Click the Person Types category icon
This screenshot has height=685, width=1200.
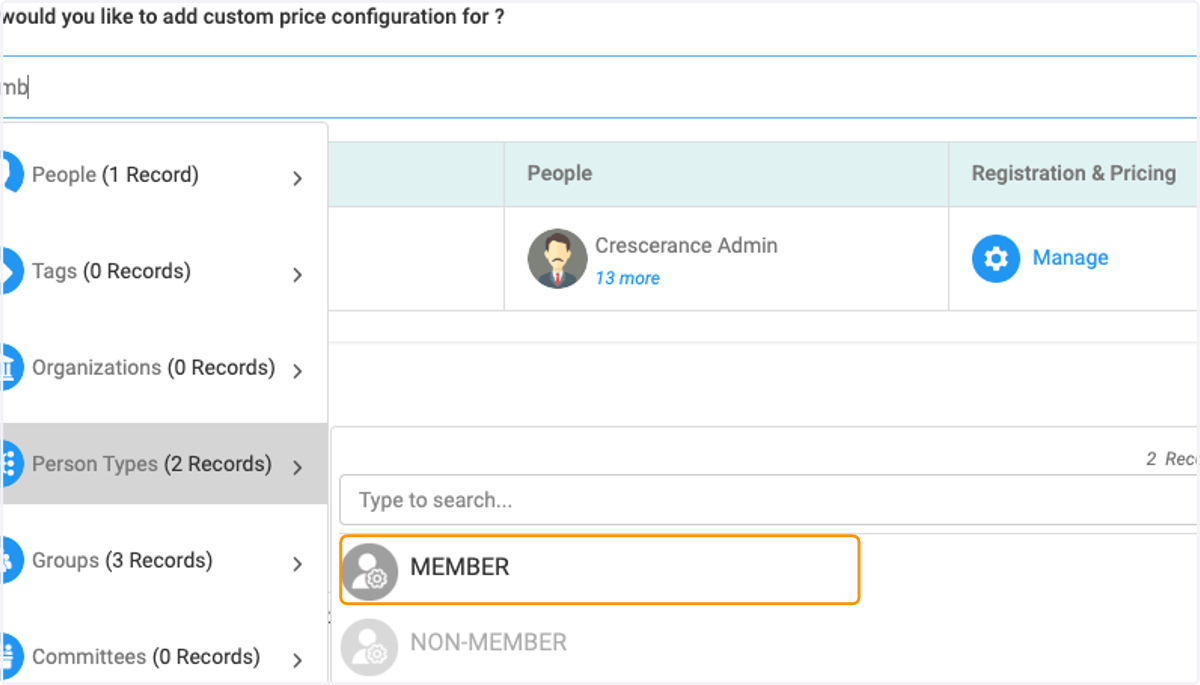(11, 463)
